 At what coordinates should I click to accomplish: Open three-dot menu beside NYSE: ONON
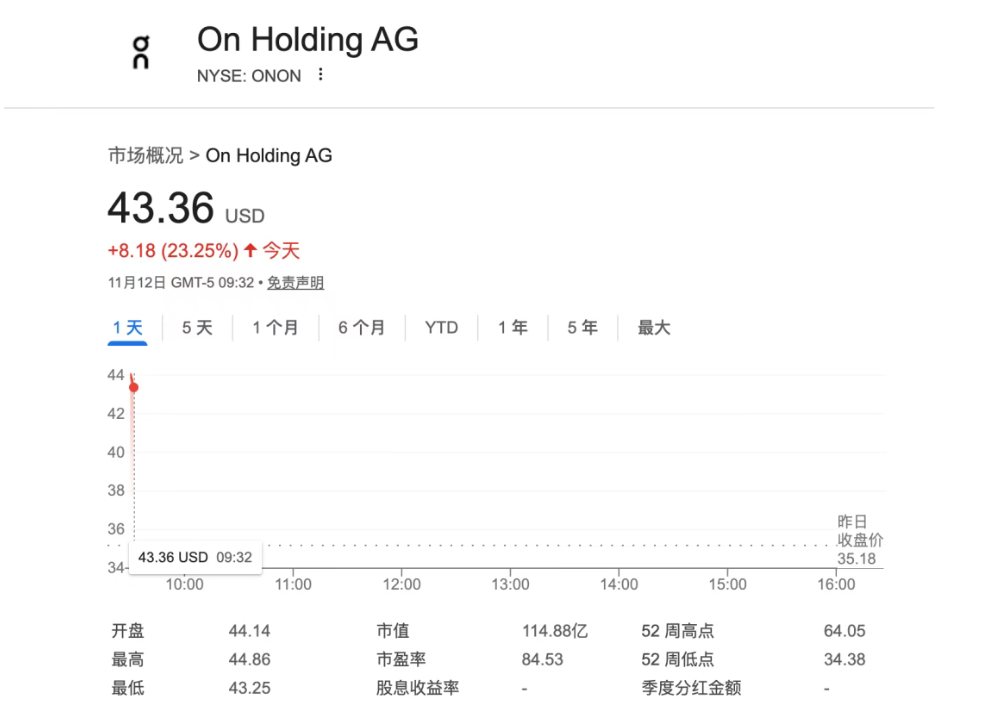pyautogui.click(x=320, y=75)
